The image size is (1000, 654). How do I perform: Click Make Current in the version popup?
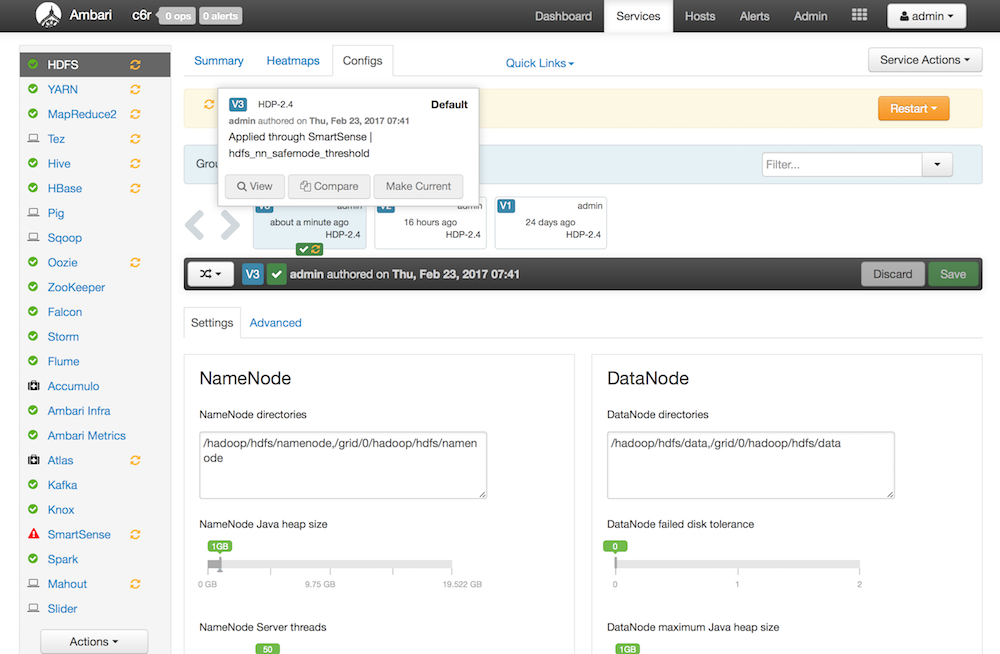[418, 186]
